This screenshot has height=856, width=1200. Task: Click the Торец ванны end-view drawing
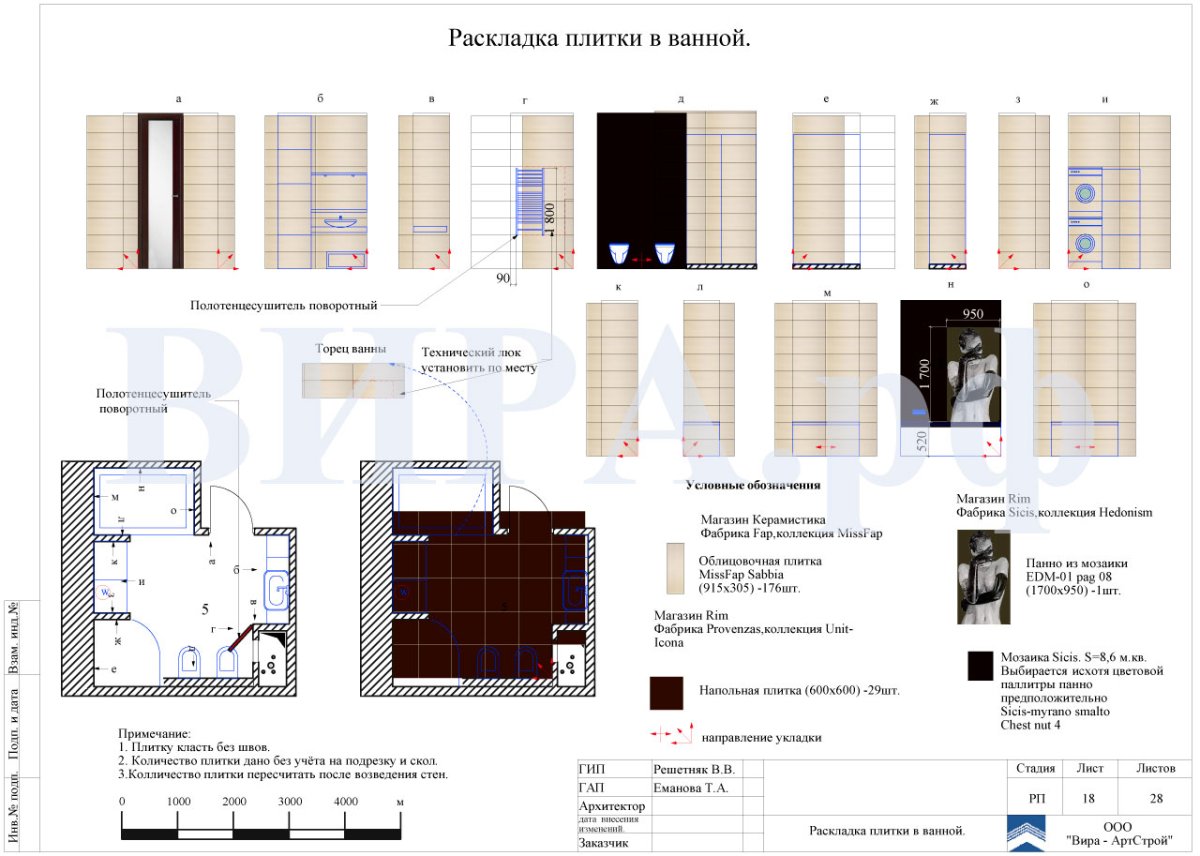click(354, 380)
